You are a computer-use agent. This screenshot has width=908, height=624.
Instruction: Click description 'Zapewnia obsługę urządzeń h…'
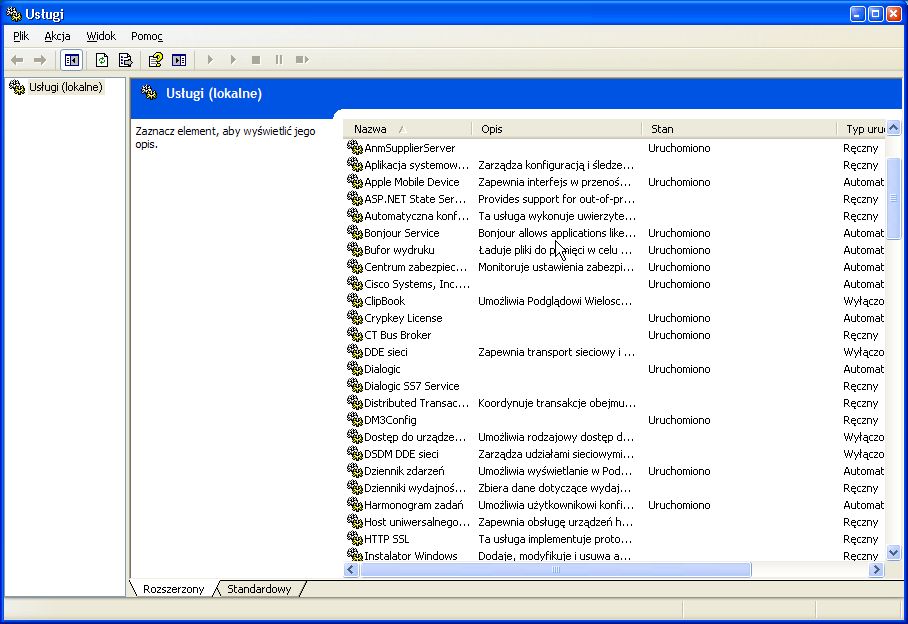(x=555, y=522)
